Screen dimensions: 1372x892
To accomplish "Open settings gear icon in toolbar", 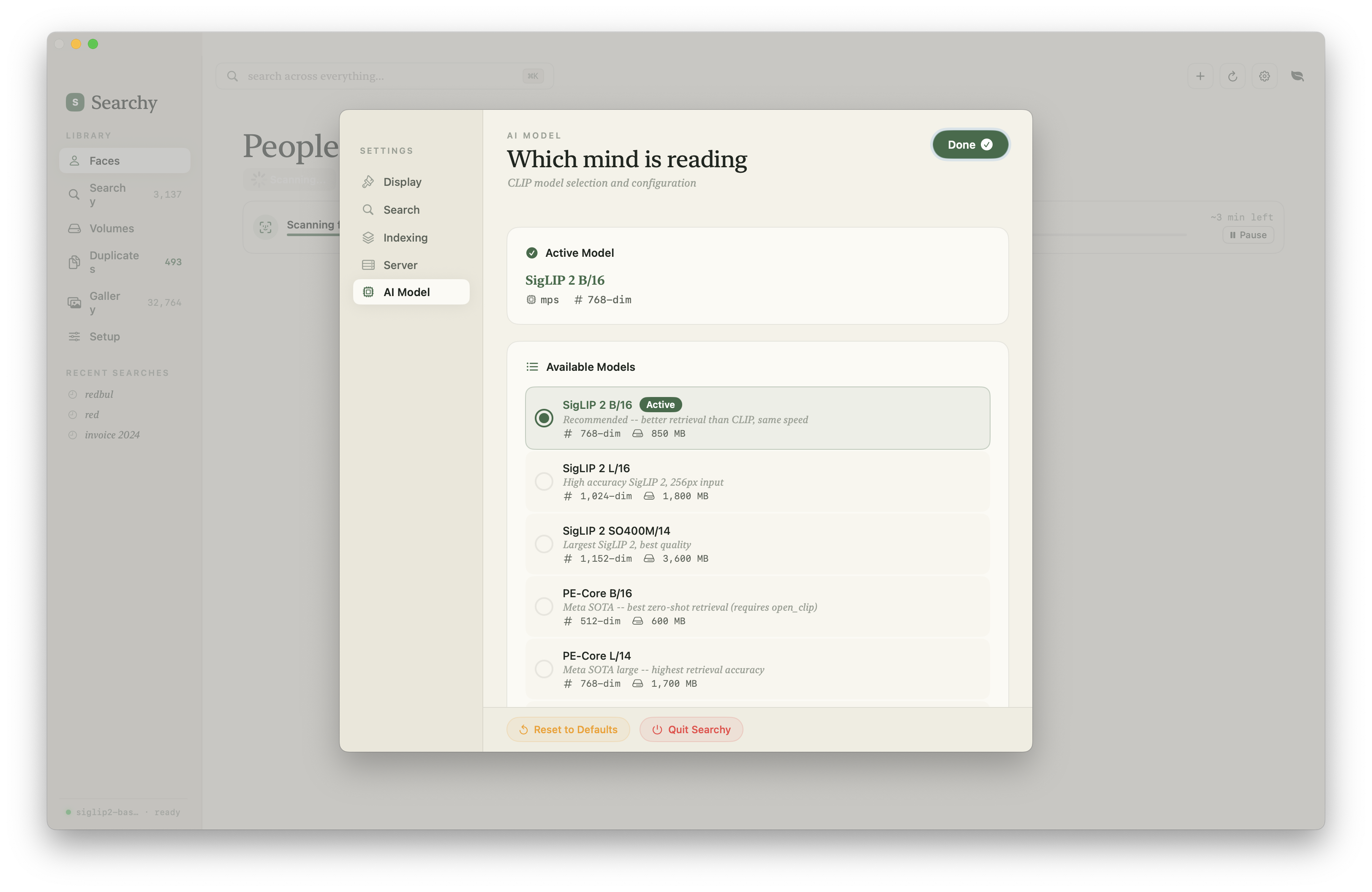I will click(x=1264, y=76).
